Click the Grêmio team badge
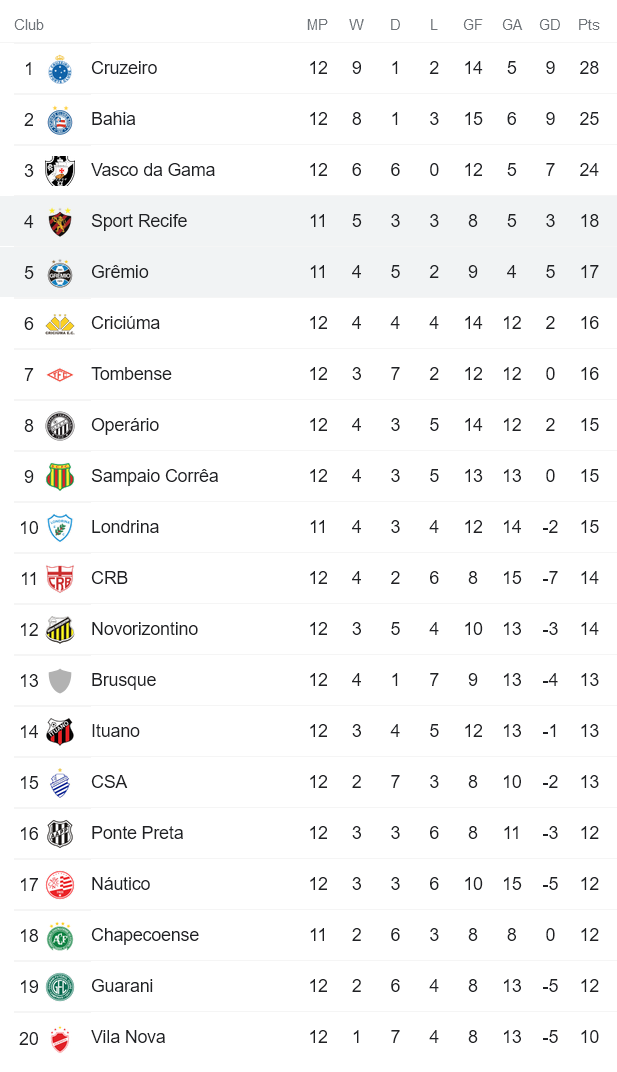Viewport: 617px width, 1072px height. click(60, 272)
